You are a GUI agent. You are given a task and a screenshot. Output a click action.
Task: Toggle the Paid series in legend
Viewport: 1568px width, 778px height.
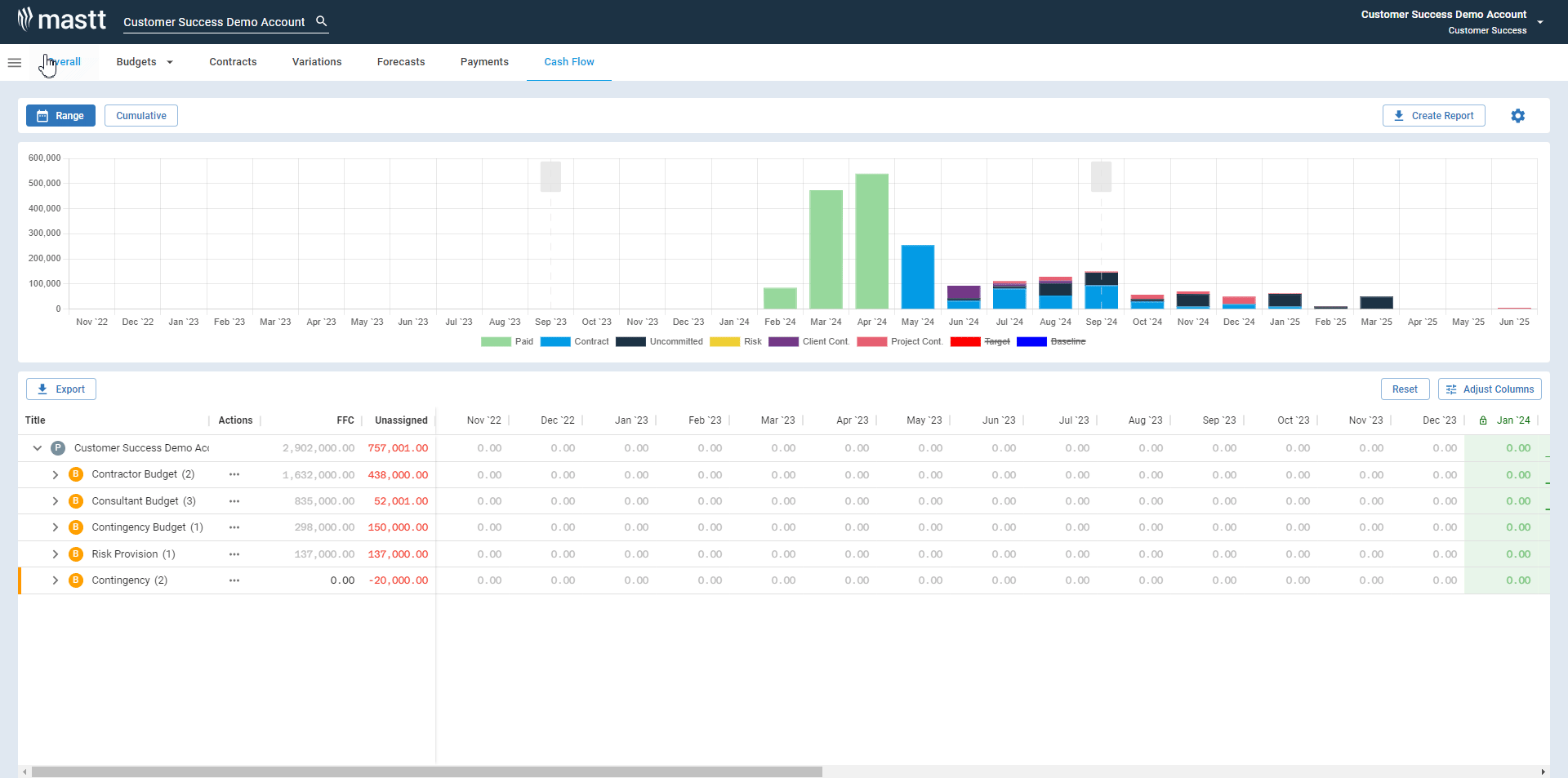click(507, 342)
